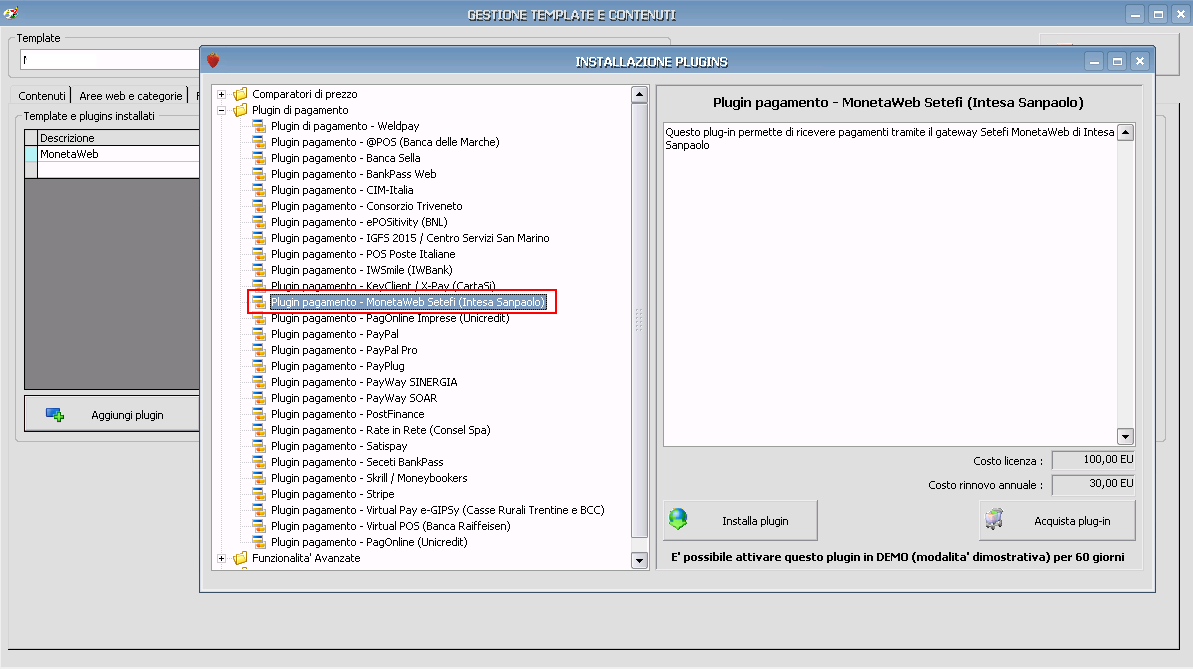This screenshot has width=1193, height=669.
Task: Click the Satispay plugin icon
Action: tap(259, 446)
